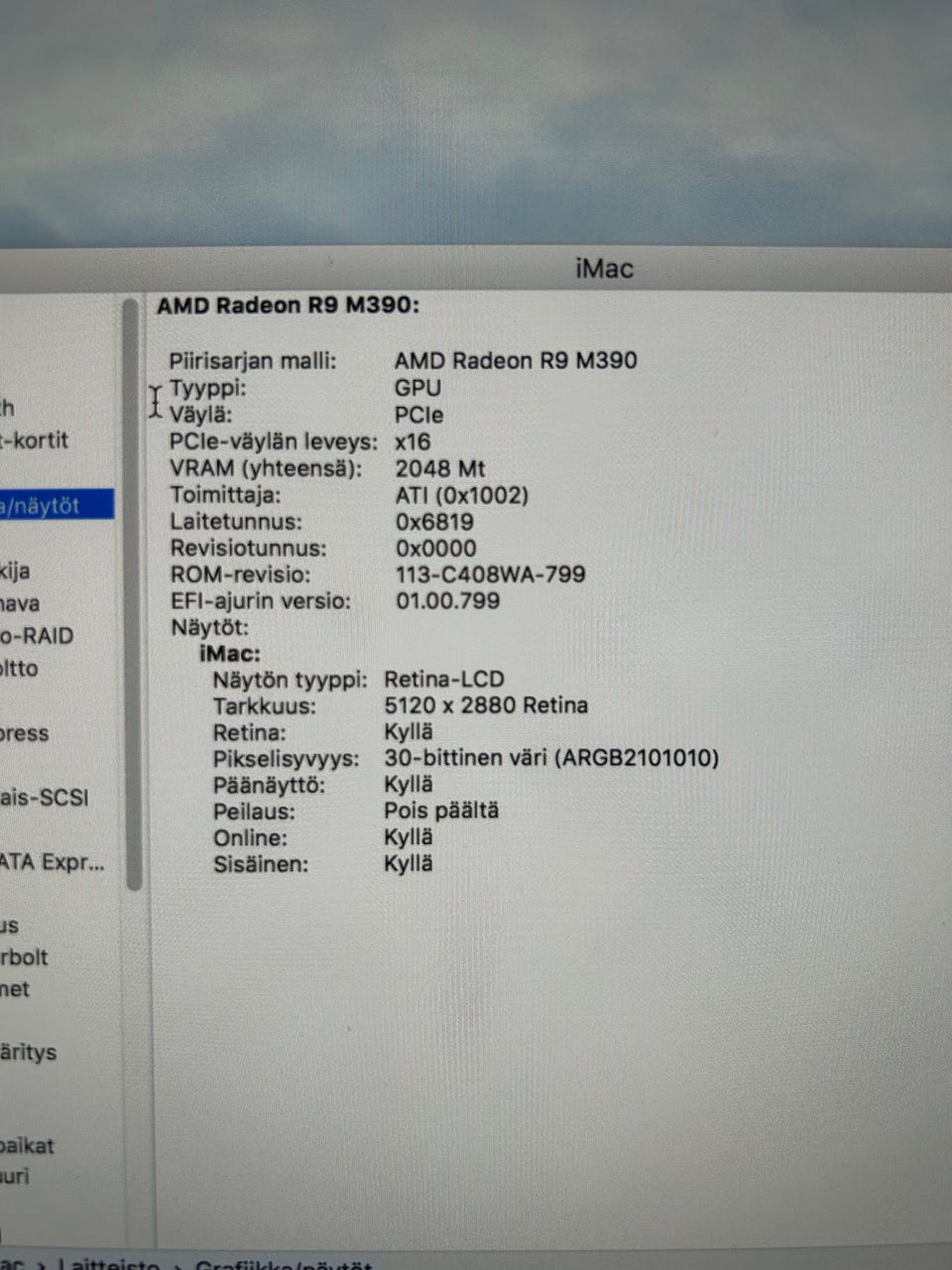Click the 'Näytön tyyppi:' label

(x=291, y=681)
